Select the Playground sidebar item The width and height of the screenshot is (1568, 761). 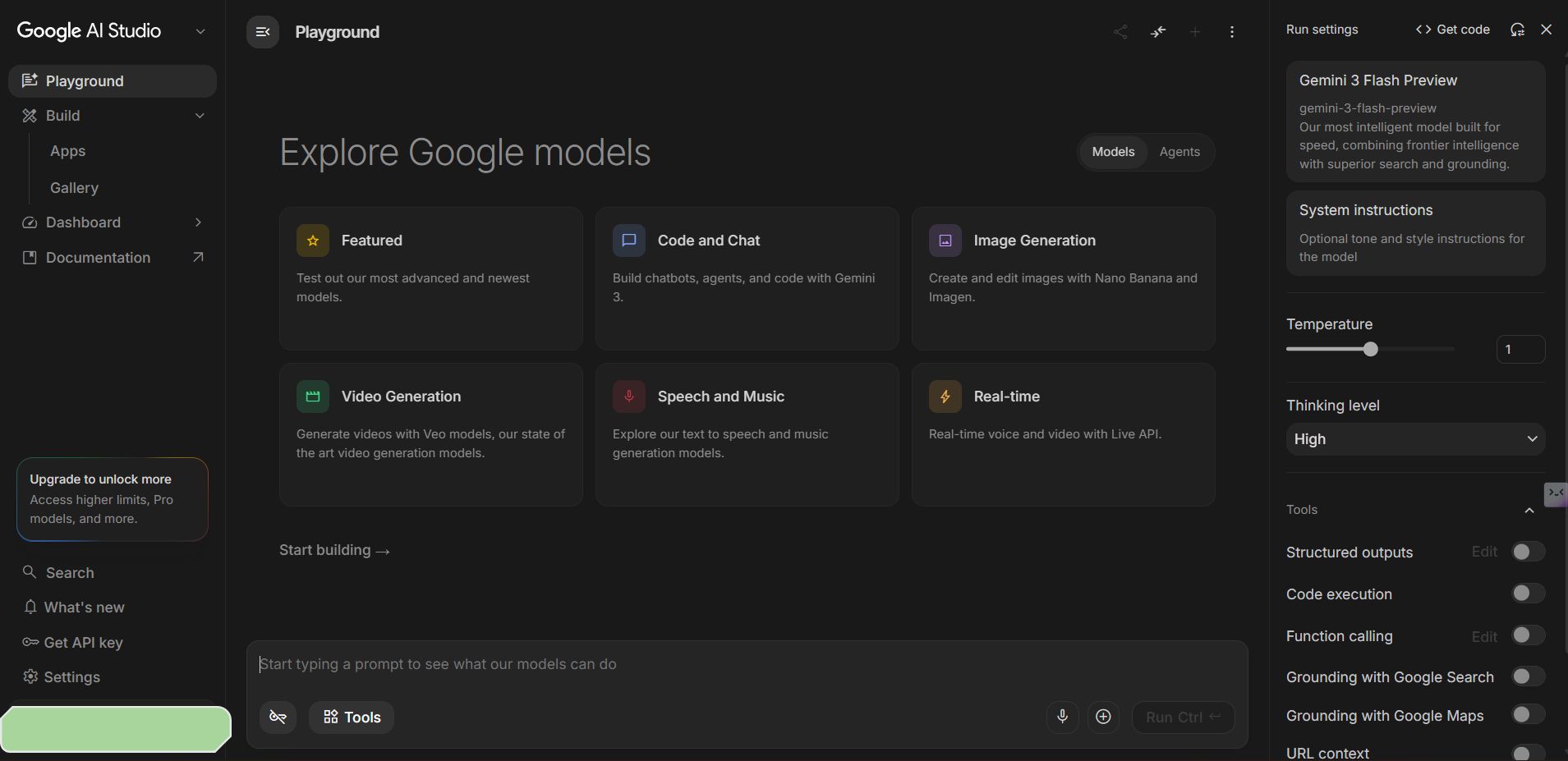[113, 81]
